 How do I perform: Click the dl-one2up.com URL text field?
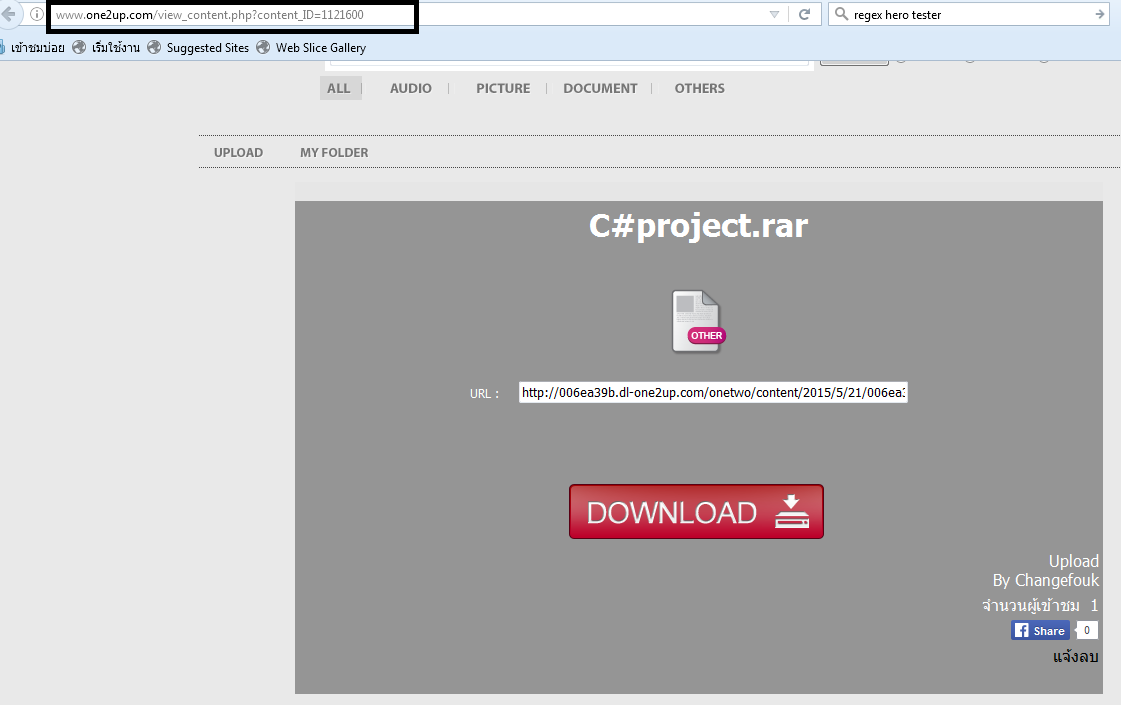(713, 393)
